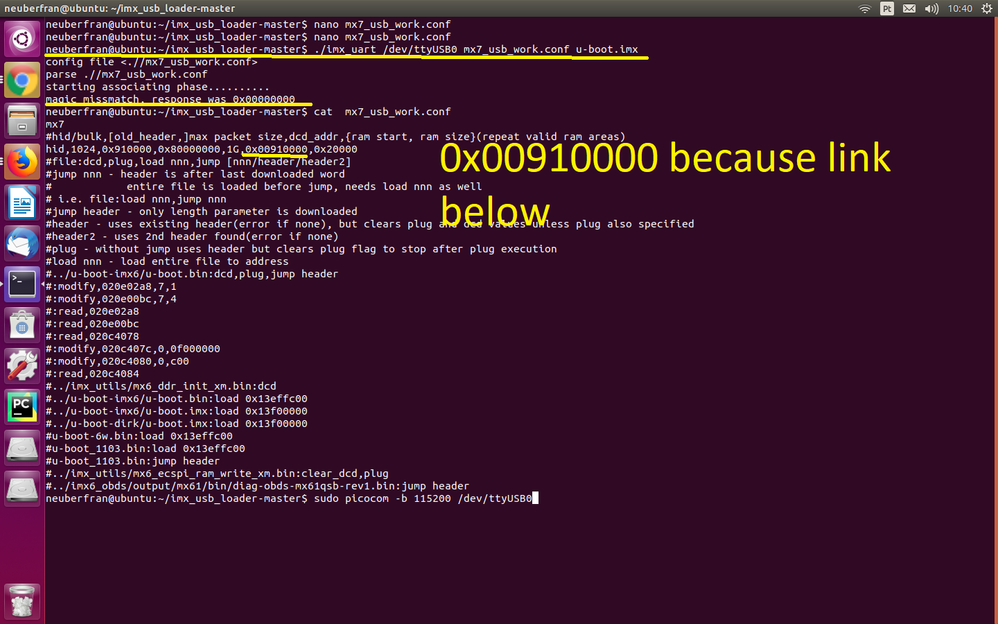Click "magic missmatch, response was 0x00000000" line

[x=170, y=99]
